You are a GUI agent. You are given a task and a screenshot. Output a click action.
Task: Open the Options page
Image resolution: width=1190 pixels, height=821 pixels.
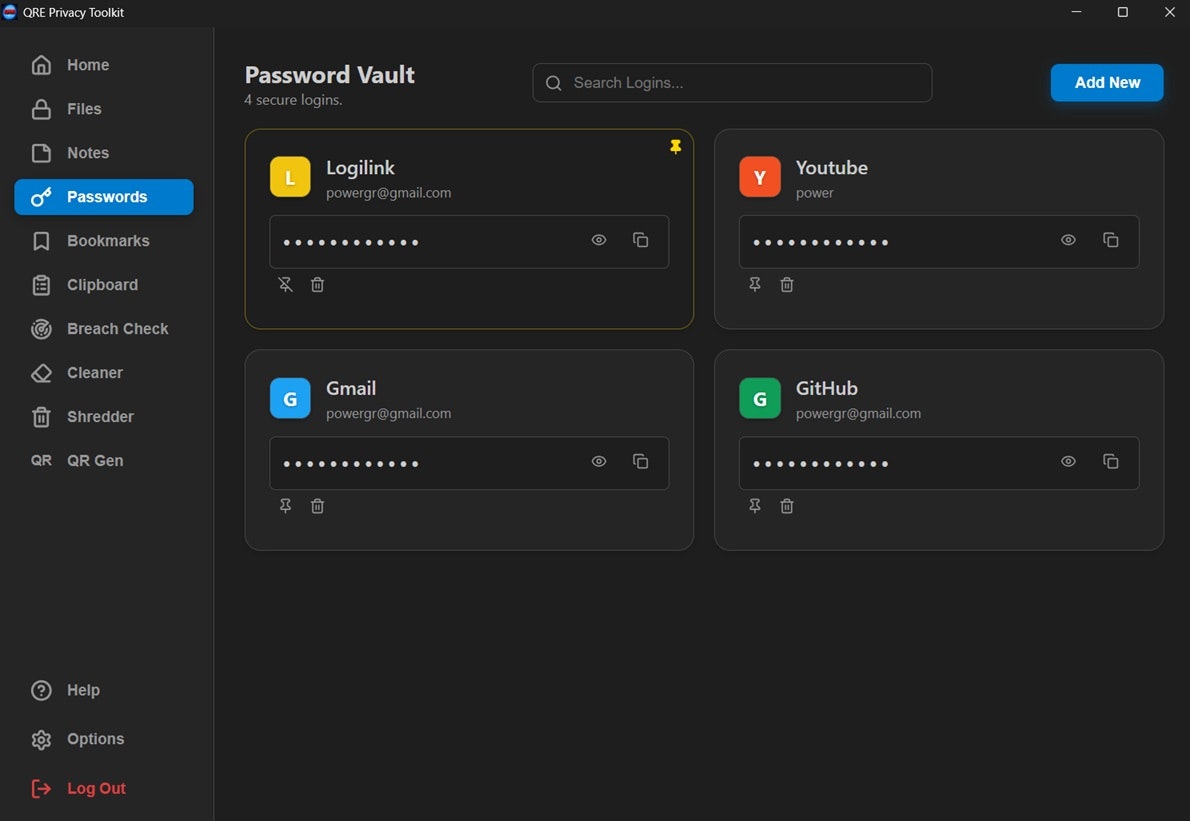94,738
